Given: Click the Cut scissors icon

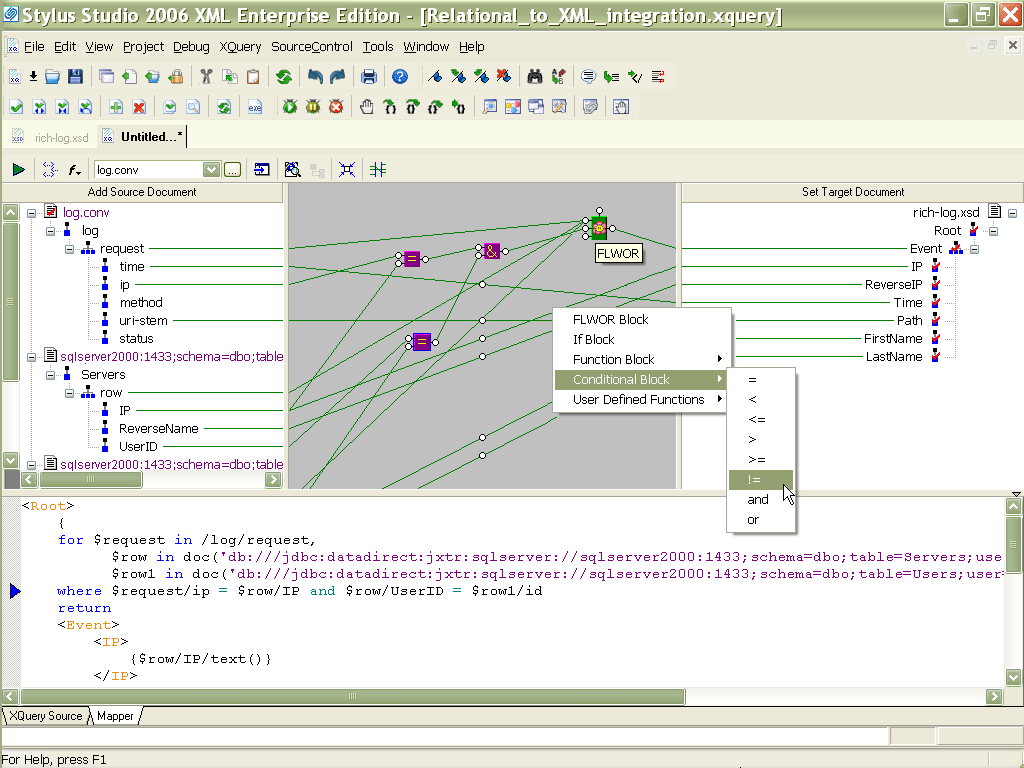Looking at the screenshot, I should pos(206,77).
